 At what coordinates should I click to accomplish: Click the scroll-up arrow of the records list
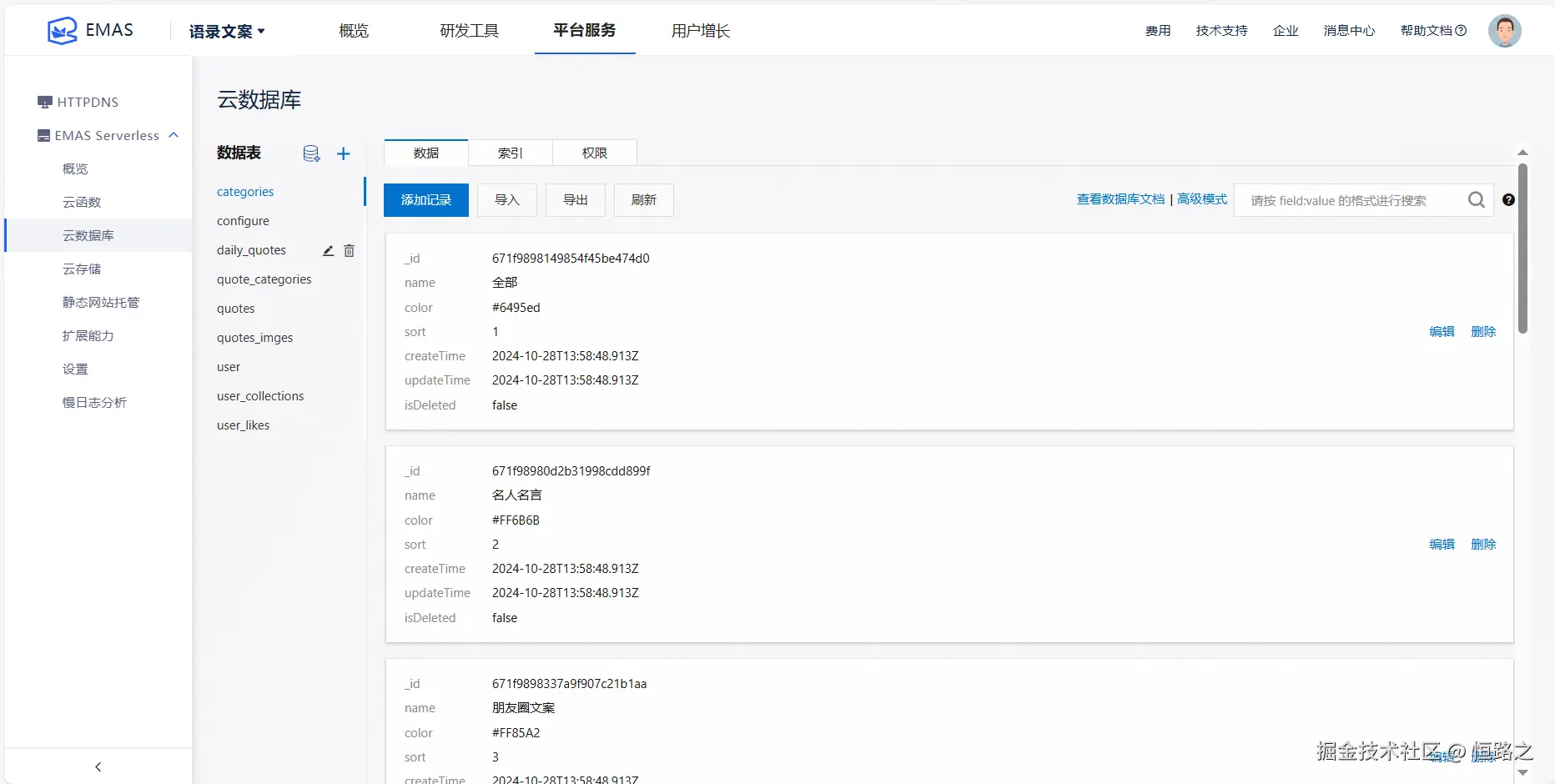click(1522, 153)
